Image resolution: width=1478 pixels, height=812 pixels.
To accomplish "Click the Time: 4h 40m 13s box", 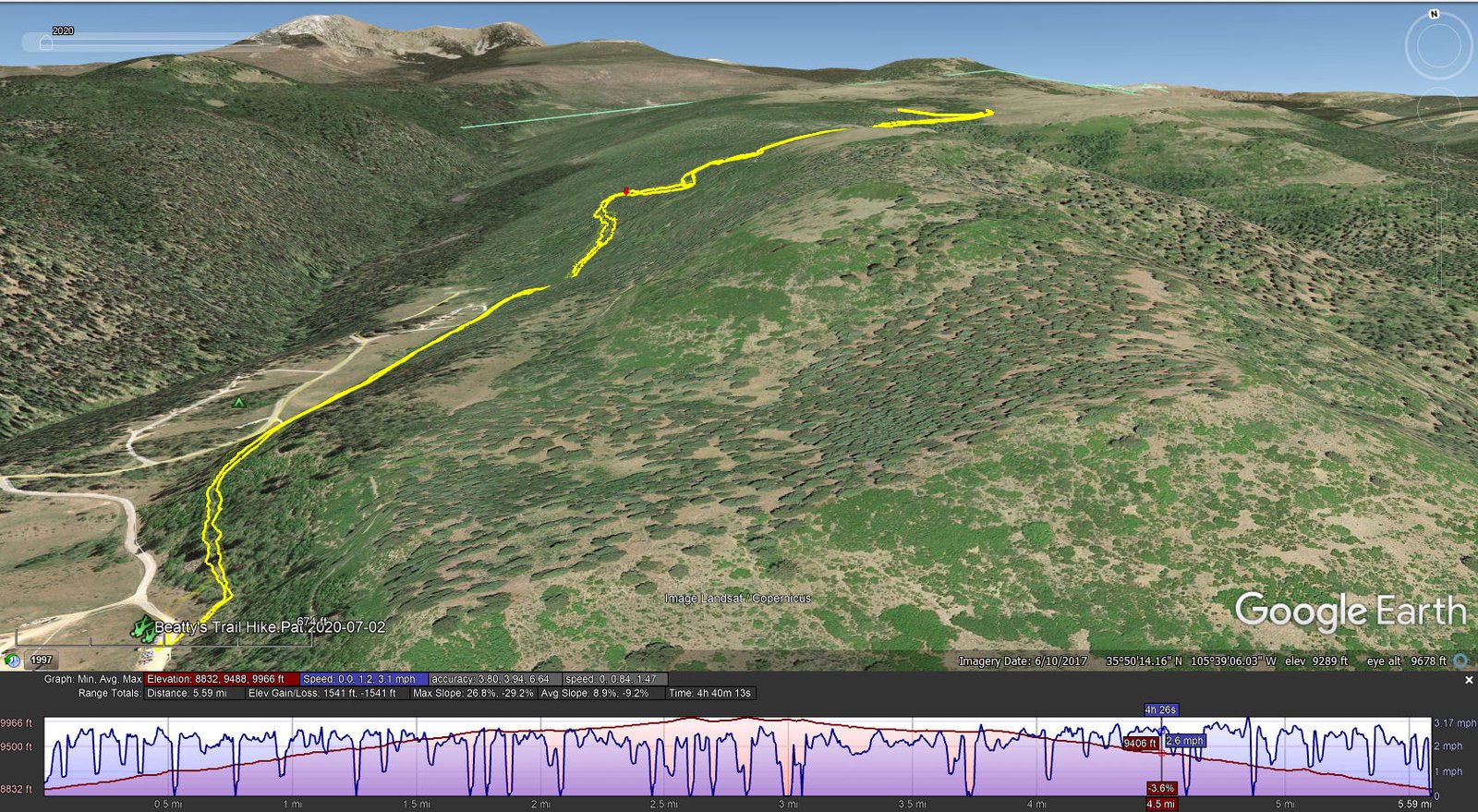I will point(711,693).
